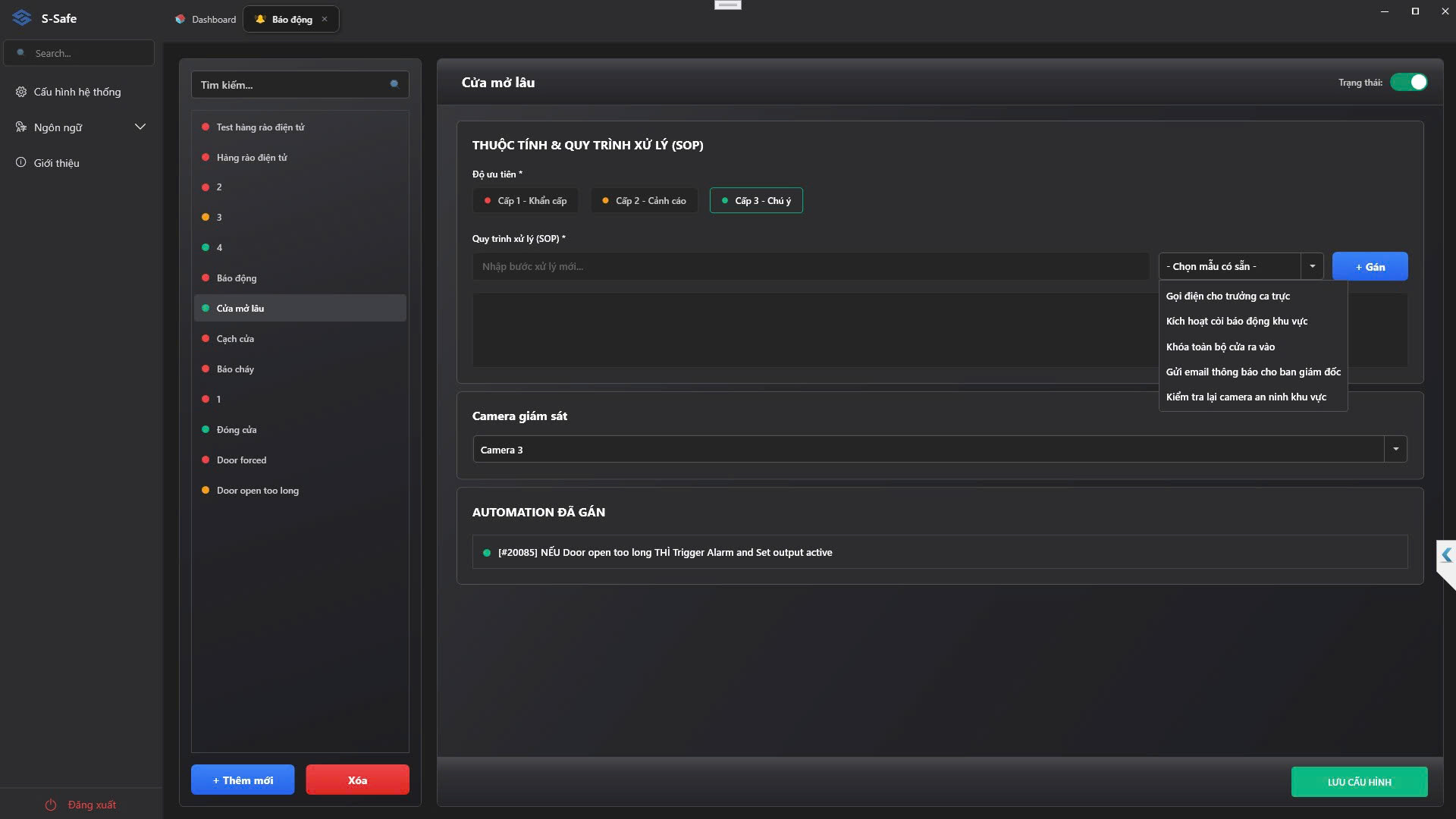Image resolution: width=1456 pixels, height=819 pixels.
Task: Click automation rule #20085 row
Action: [940, 552]
